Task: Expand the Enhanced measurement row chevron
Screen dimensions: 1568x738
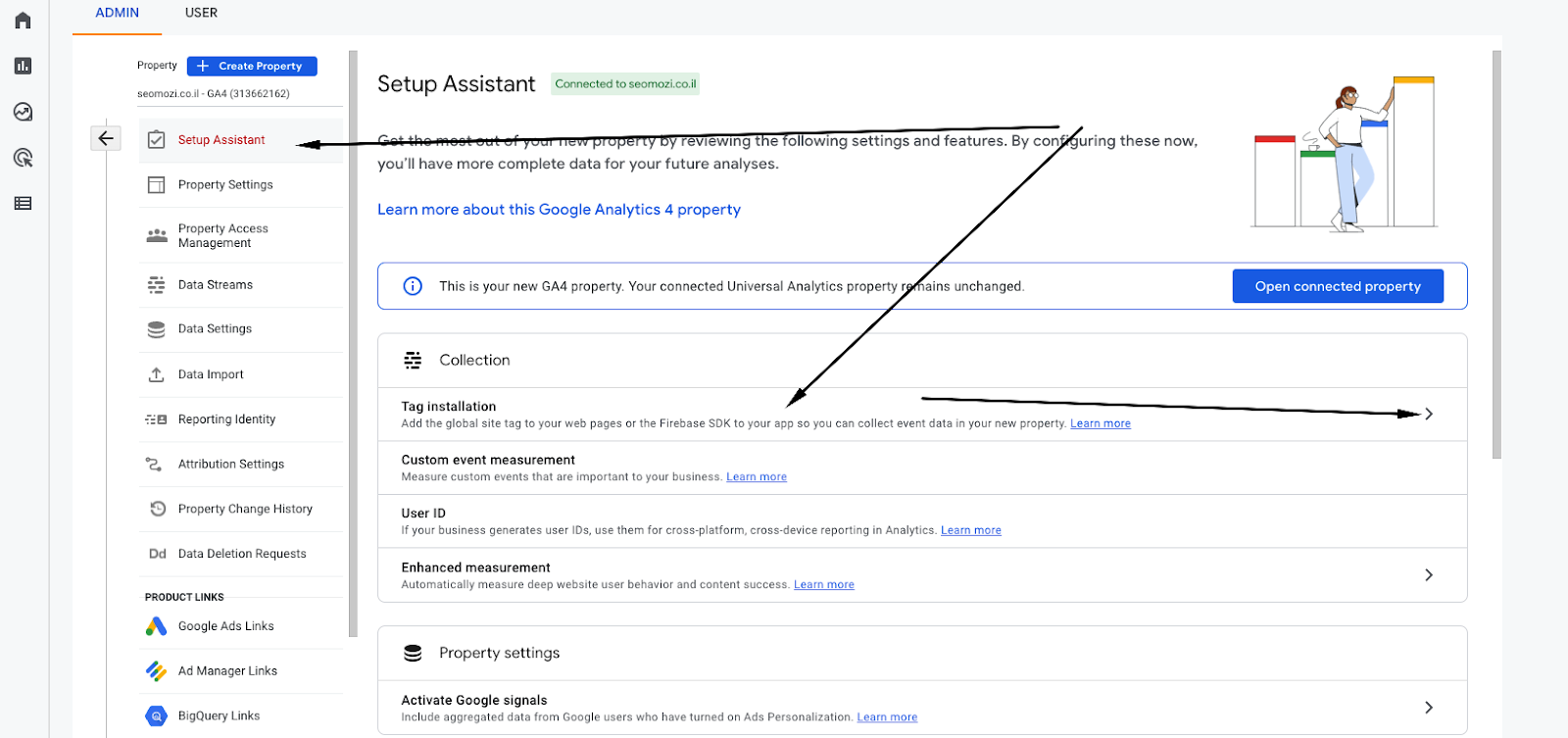Action: (1429, 575)
